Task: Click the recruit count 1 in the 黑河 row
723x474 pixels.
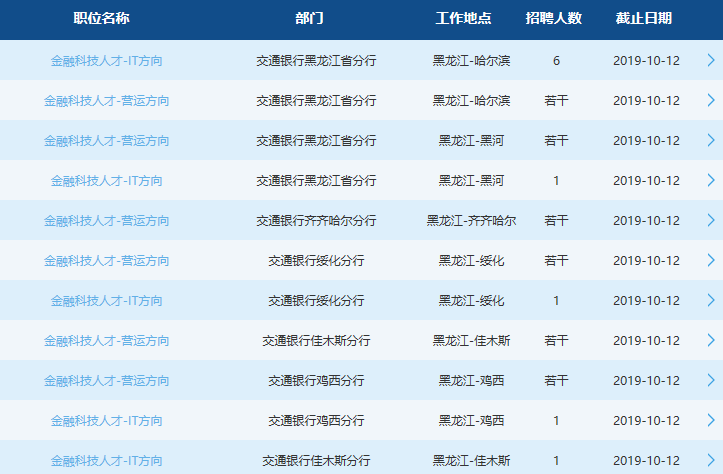Action: 556,181
